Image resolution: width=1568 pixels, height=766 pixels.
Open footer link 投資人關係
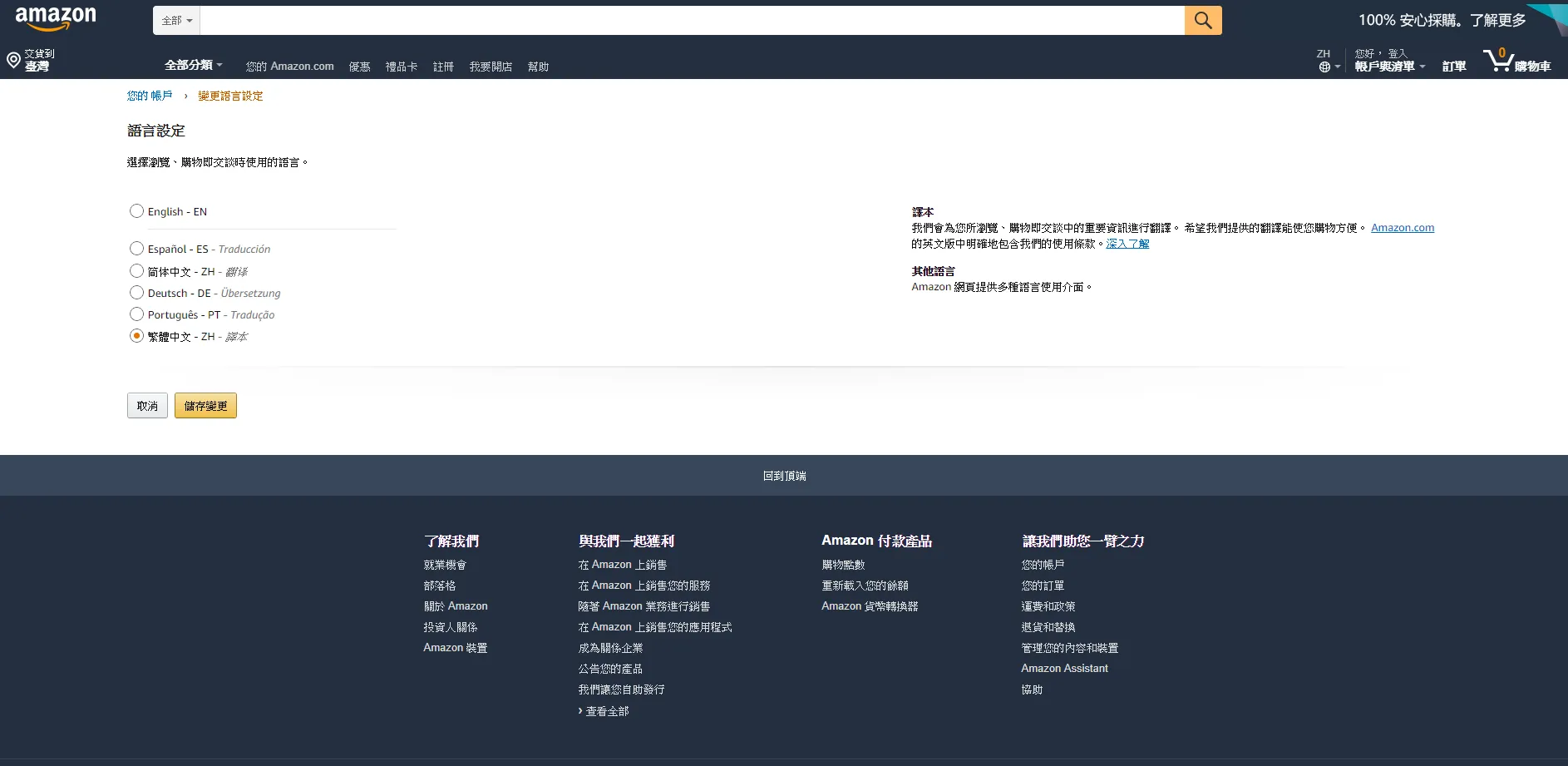click(451, 627)
